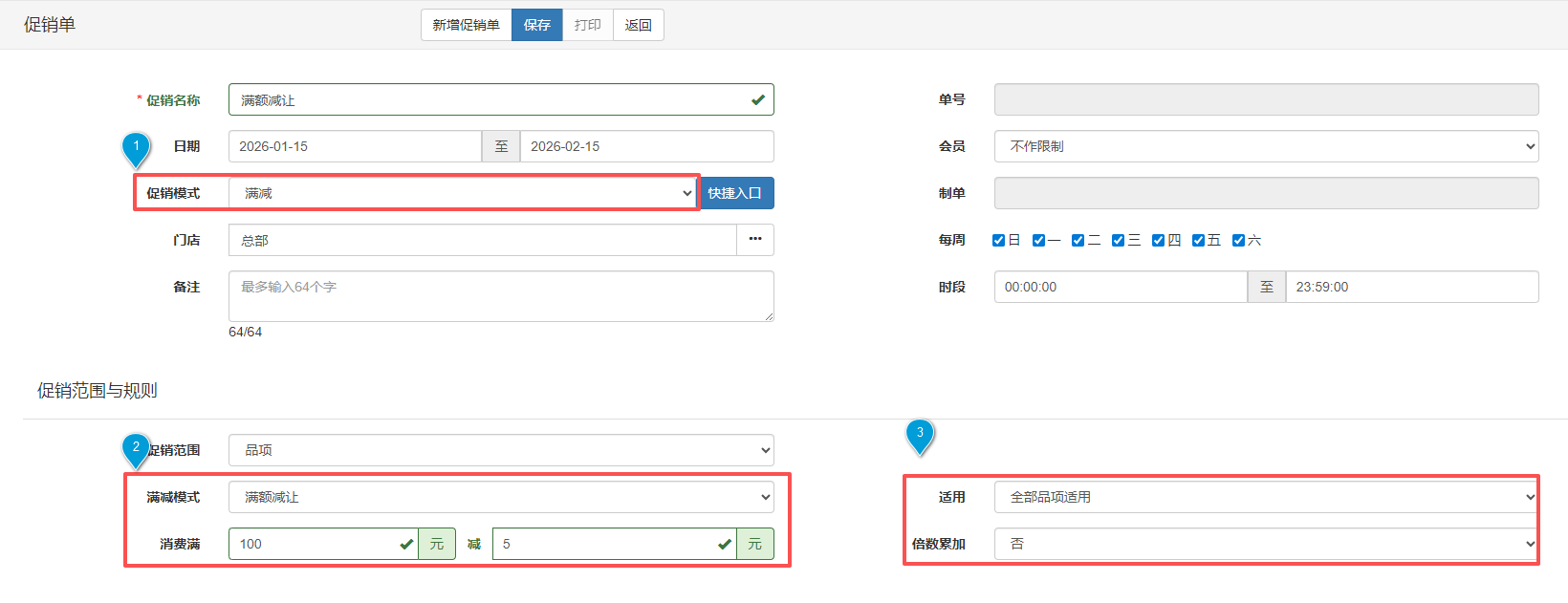
Task: Click the 至 separator between the dates
Action: (x=501, y=146)
